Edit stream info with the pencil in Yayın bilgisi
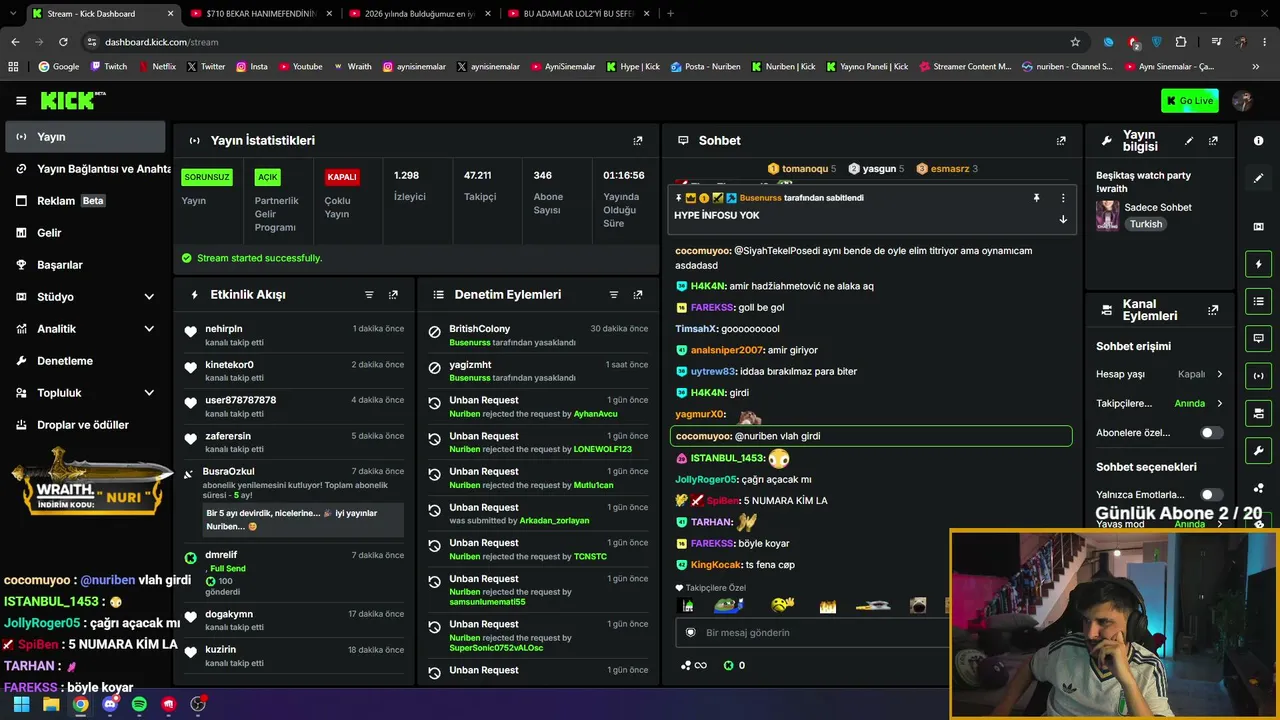Image resolution: width=1280 pixels, height=720 pixels. pyautogui.click(x=1189, y=141)
